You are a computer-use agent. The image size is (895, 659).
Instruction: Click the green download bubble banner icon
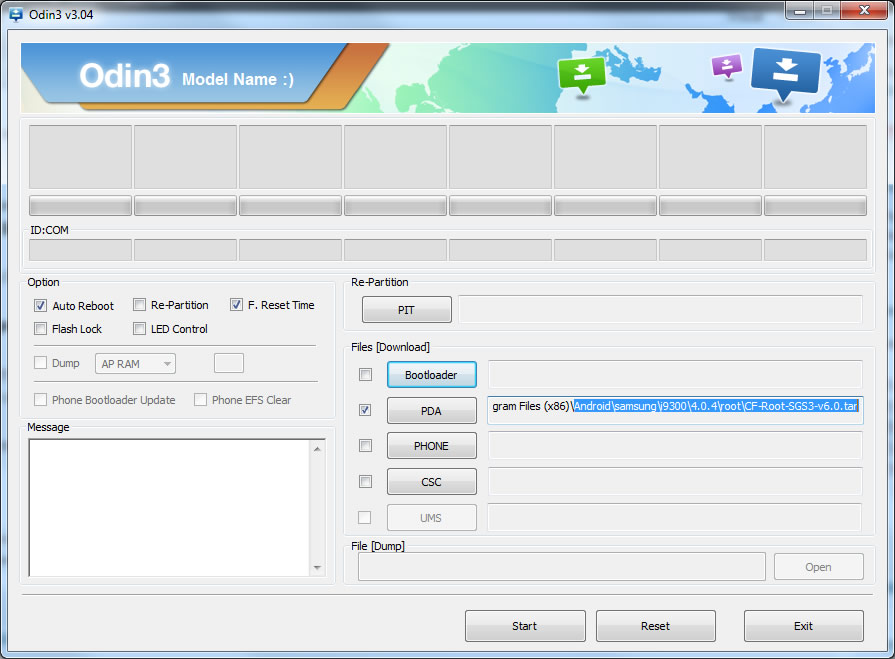click(582, 75)
